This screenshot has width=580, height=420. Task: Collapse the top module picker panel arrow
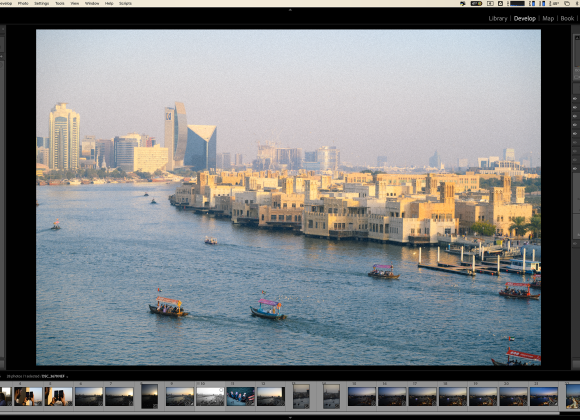[x=290, y=10]
